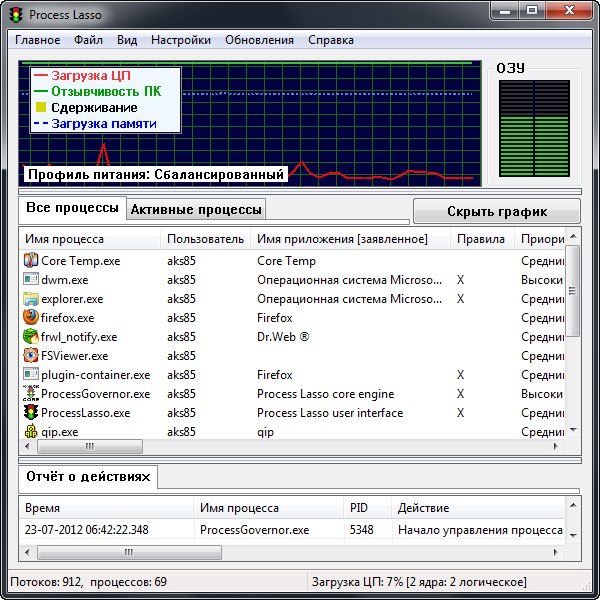
Task: Select the FSViewer.exe icon
Action: (x=30, y=356)
